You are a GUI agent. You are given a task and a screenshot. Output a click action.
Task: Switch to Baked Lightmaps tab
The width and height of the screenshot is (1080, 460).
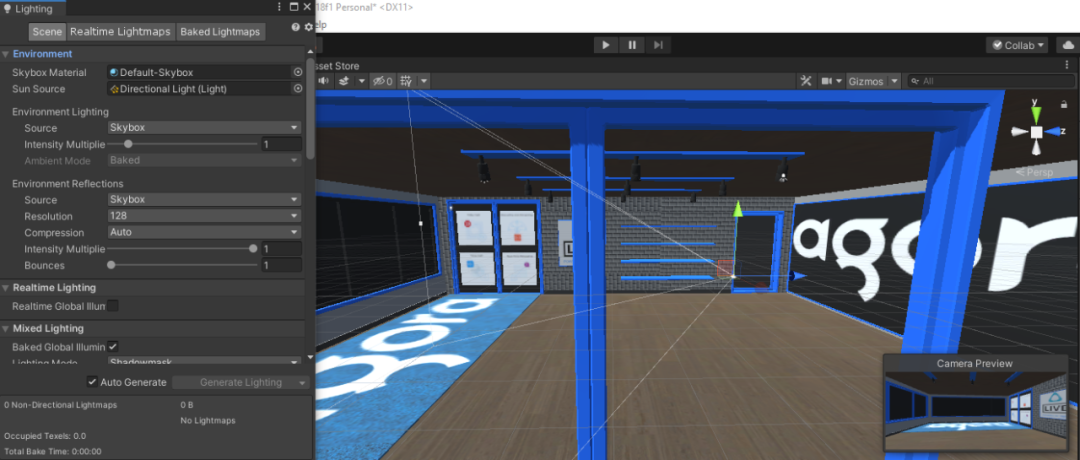220,32
